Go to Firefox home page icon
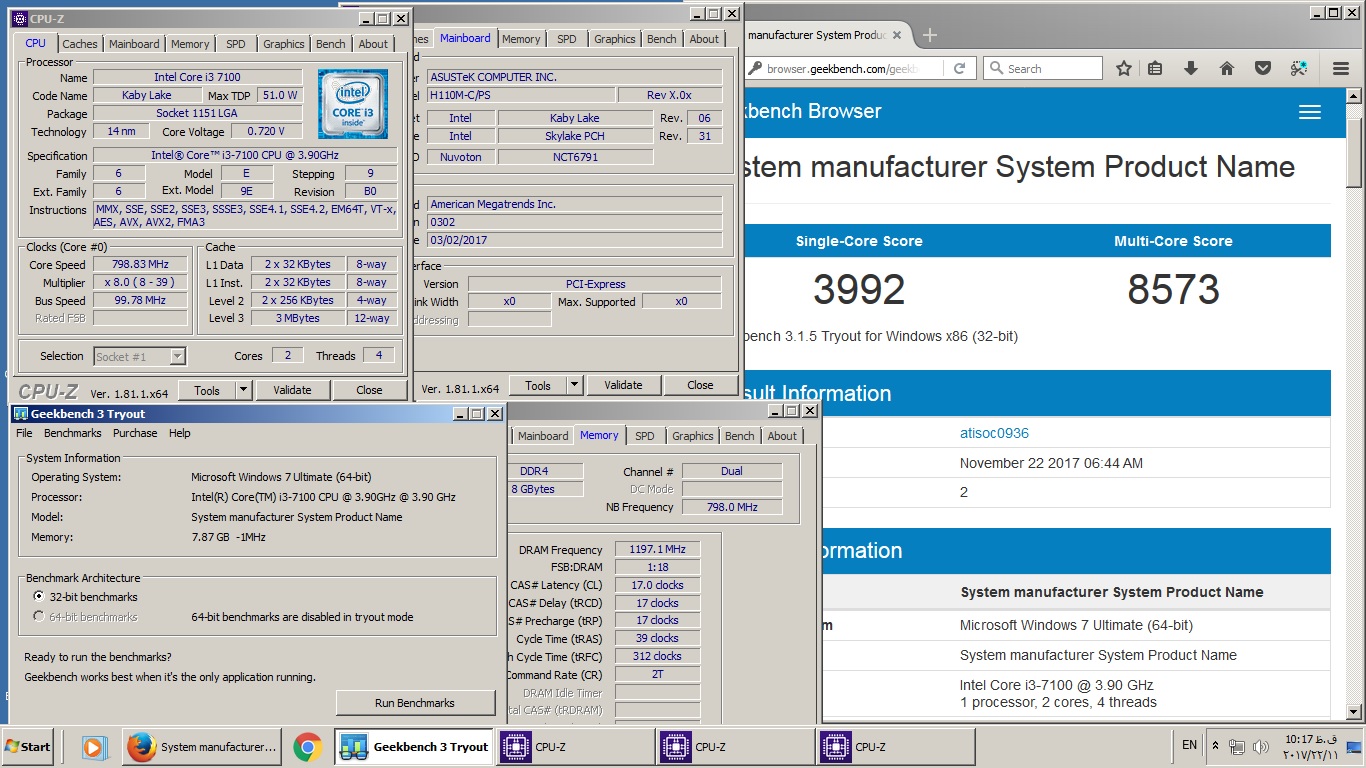Screen dimensions: 1366x768 pyautogui.click(x=1227, y=69)
